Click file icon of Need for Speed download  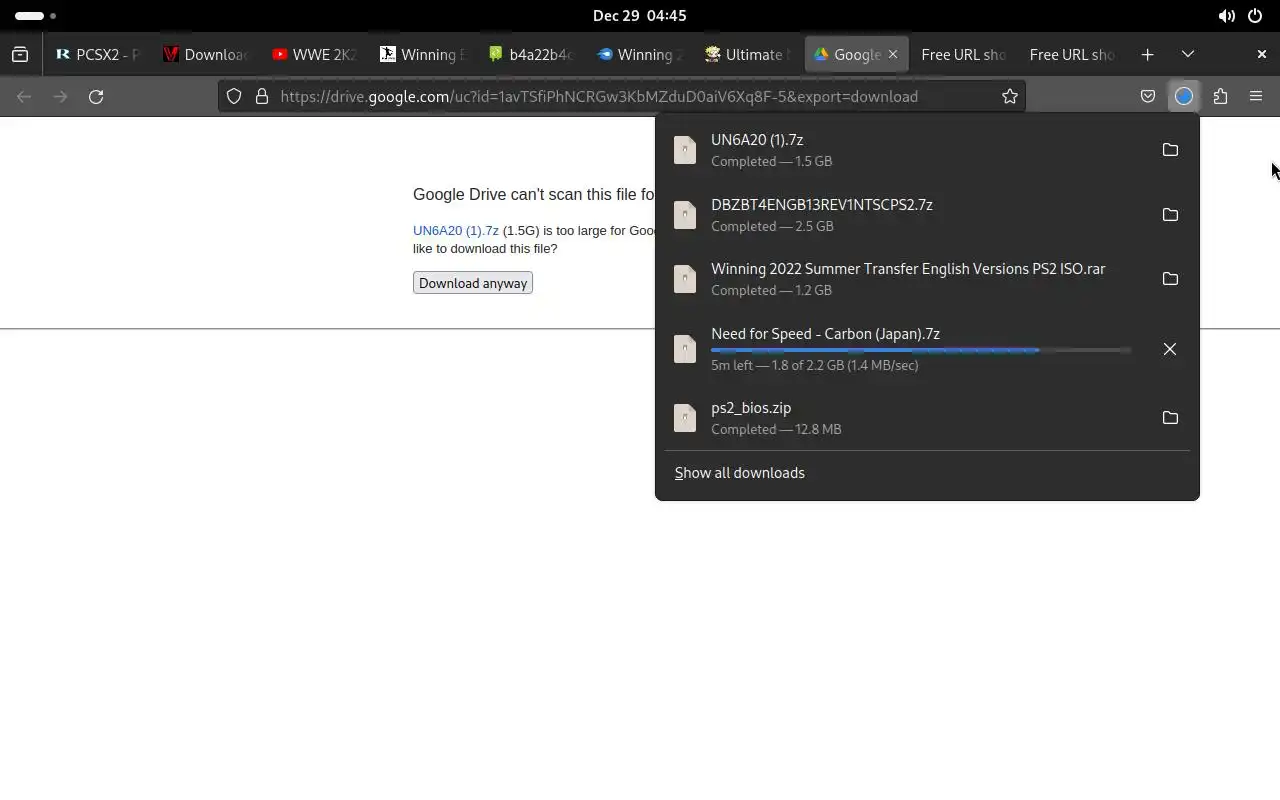[x=685, y=349]
